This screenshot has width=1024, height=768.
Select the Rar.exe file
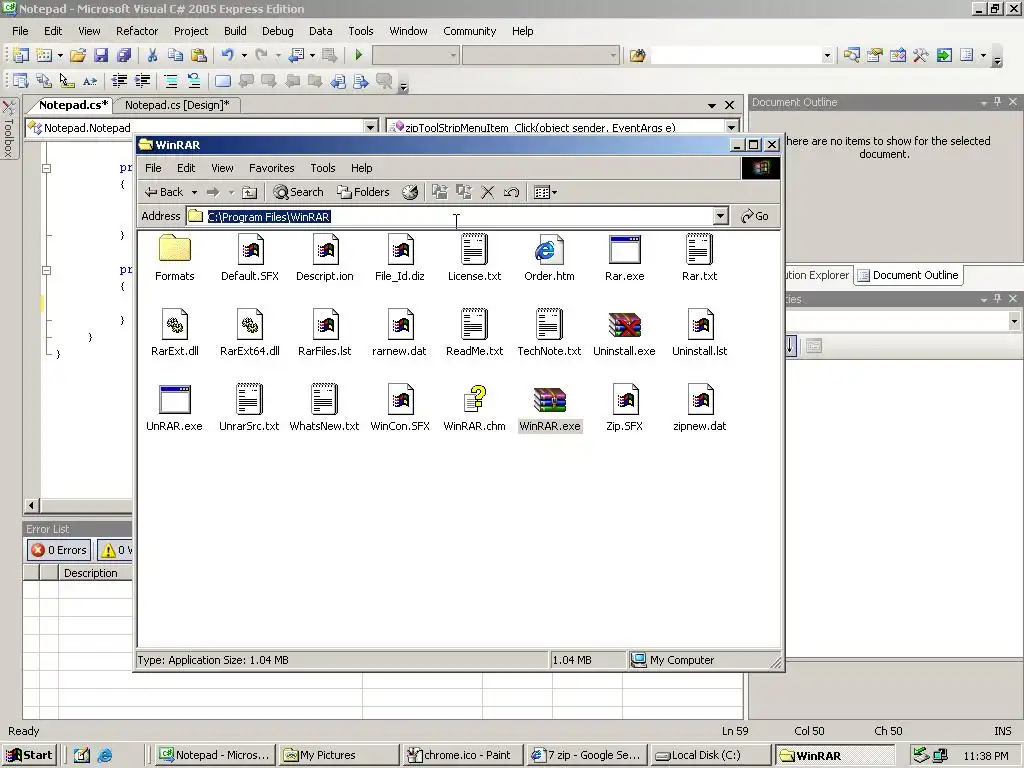coord(624,258)
